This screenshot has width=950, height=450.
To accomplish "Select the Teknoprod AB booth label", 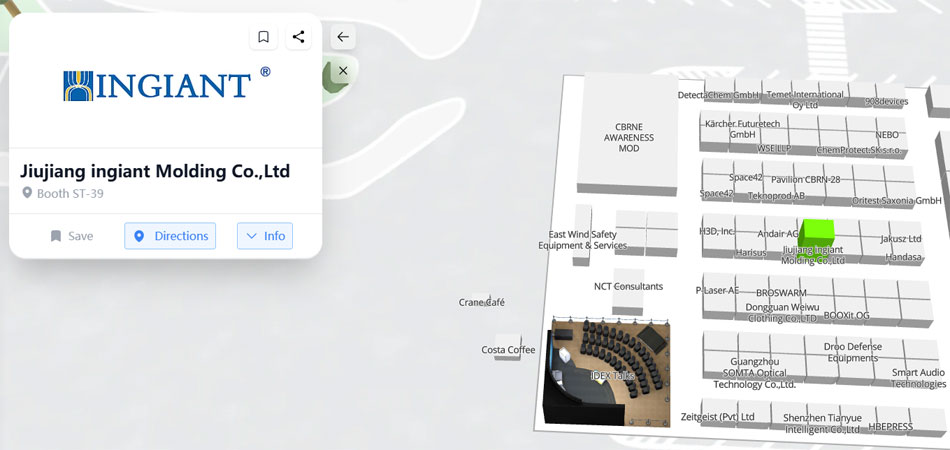I will tap(776, 196).
